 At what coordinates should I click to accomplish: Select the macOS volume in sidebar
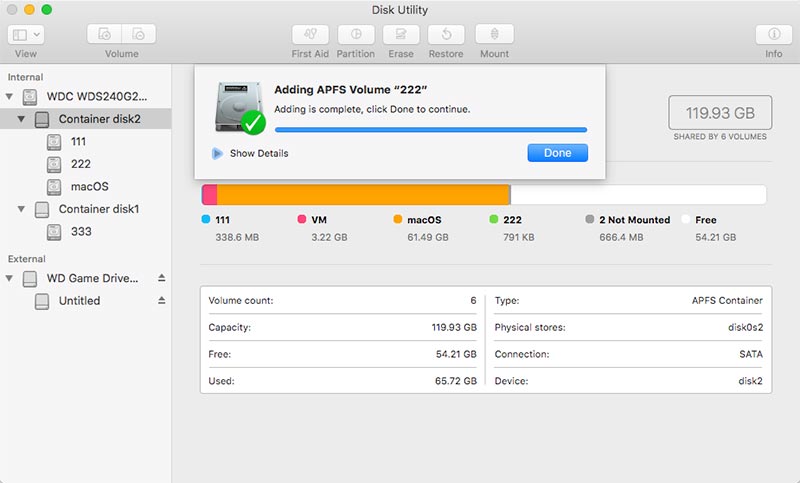(x=89, y=187)
